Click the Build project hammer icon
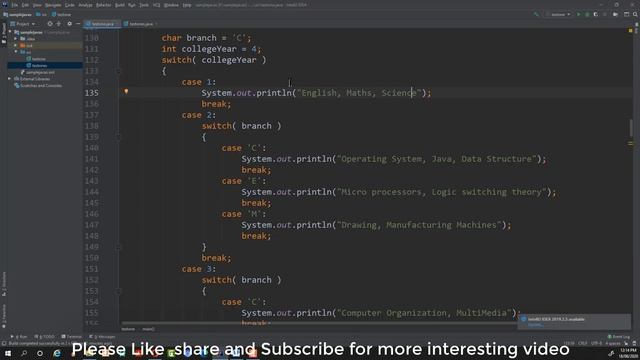640x360 pixels. 536,14
